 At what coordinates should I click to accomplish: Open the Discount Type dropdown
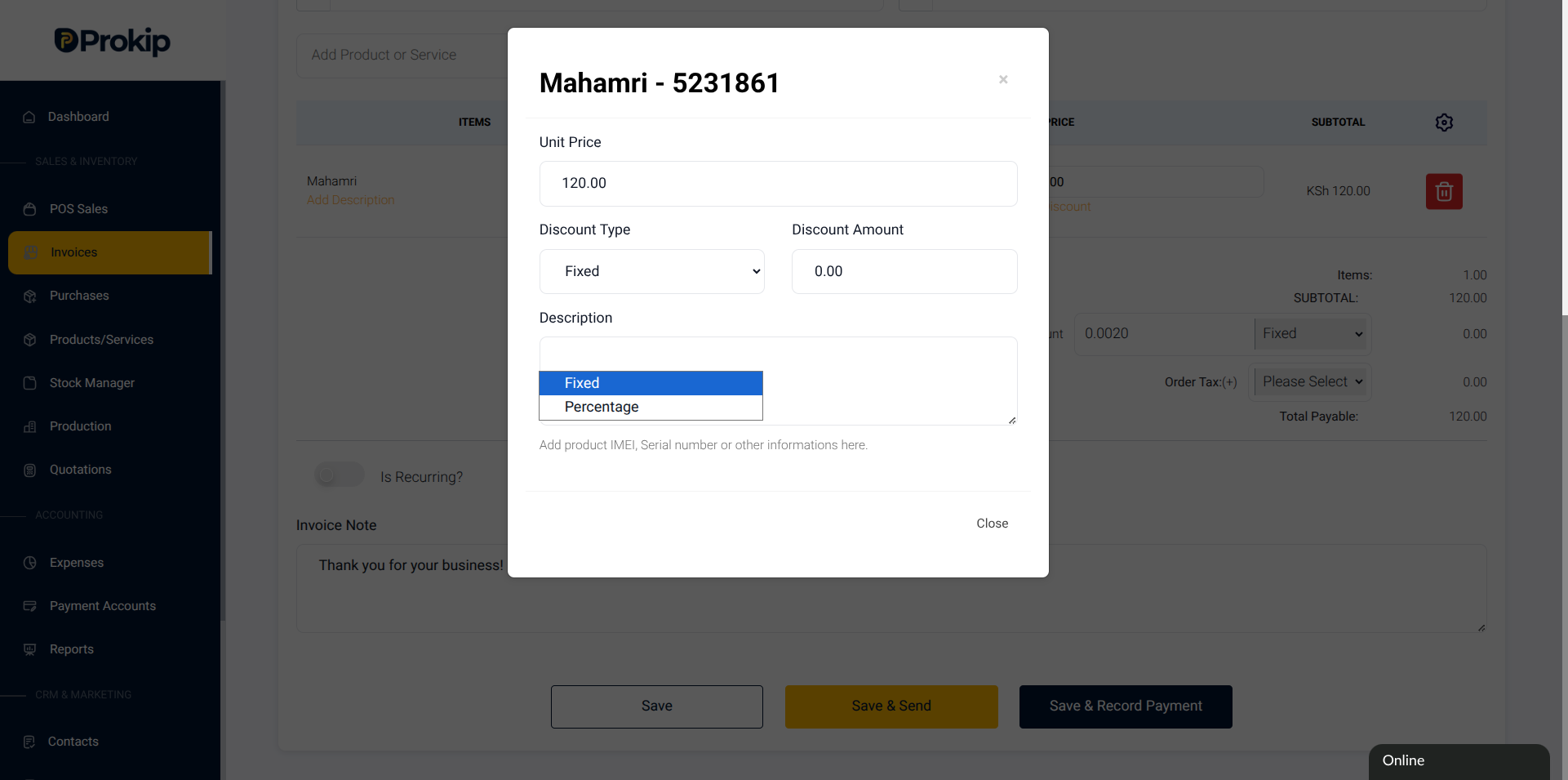651,271
